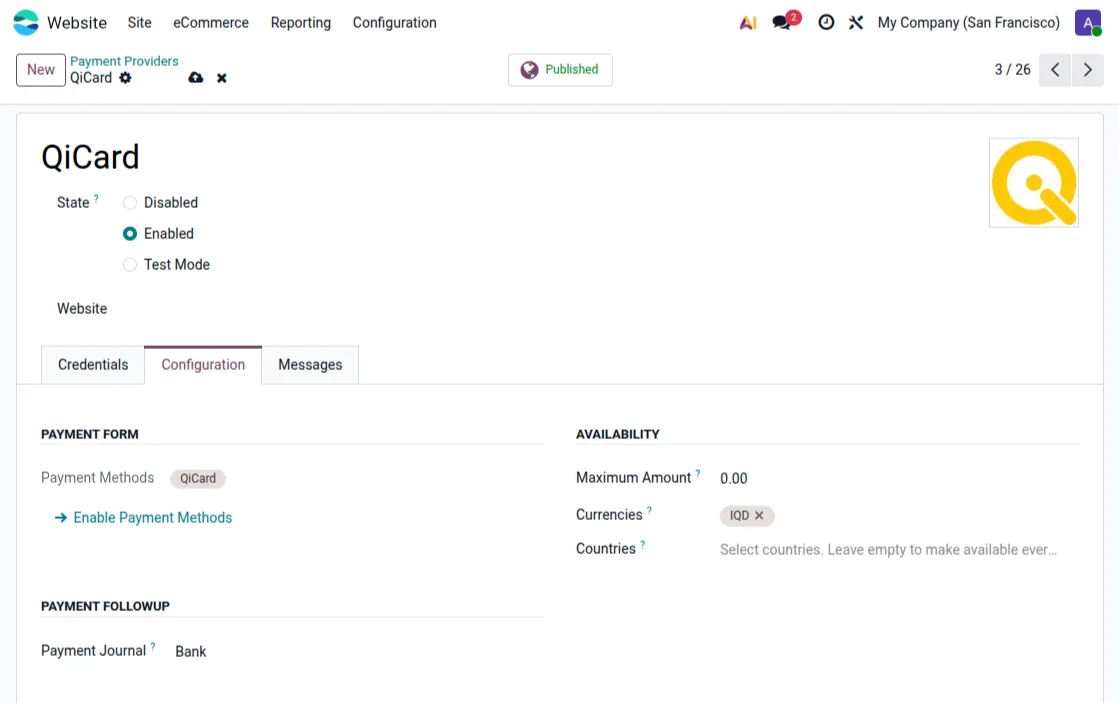Go to the previous record arrow

1055,70
